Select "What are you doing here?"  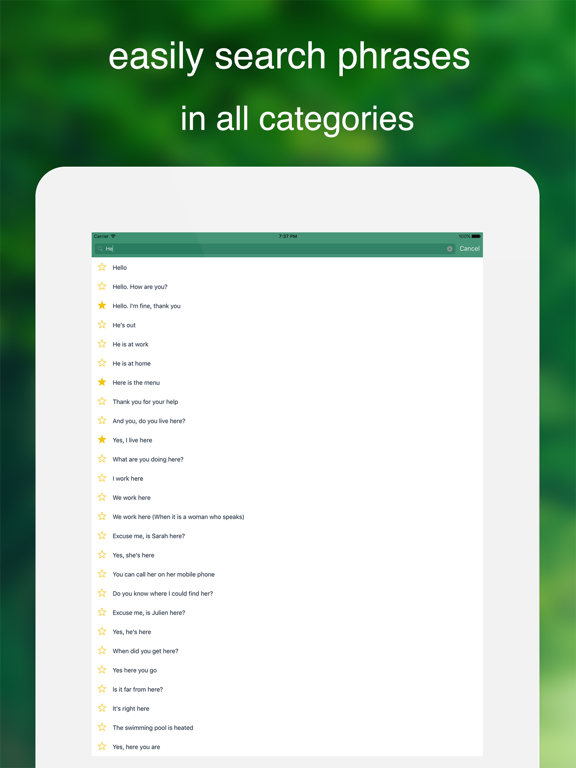coord(287,459)
